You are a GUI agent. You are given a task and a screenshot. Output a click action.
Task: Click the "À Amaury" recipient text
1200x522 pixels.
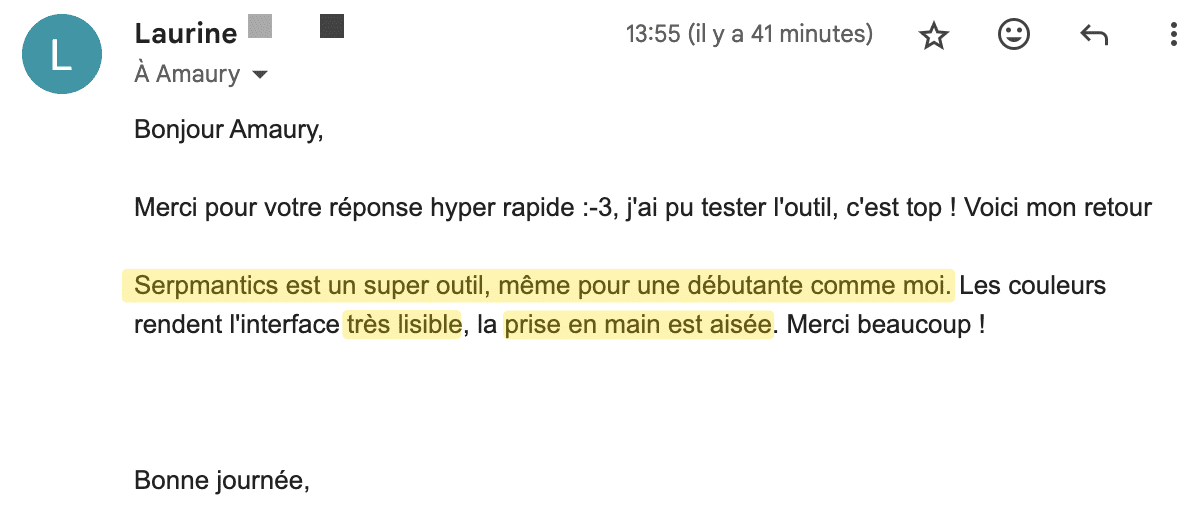(187, 74)
